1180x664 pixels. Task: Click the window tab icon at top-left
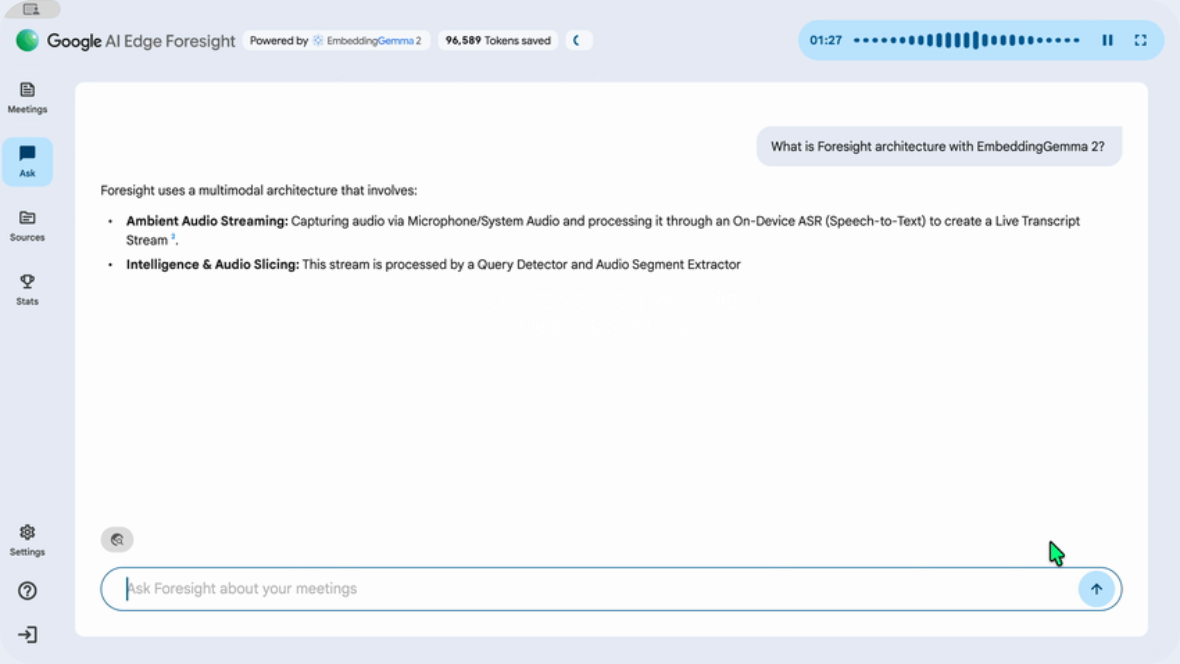[31, 9]
